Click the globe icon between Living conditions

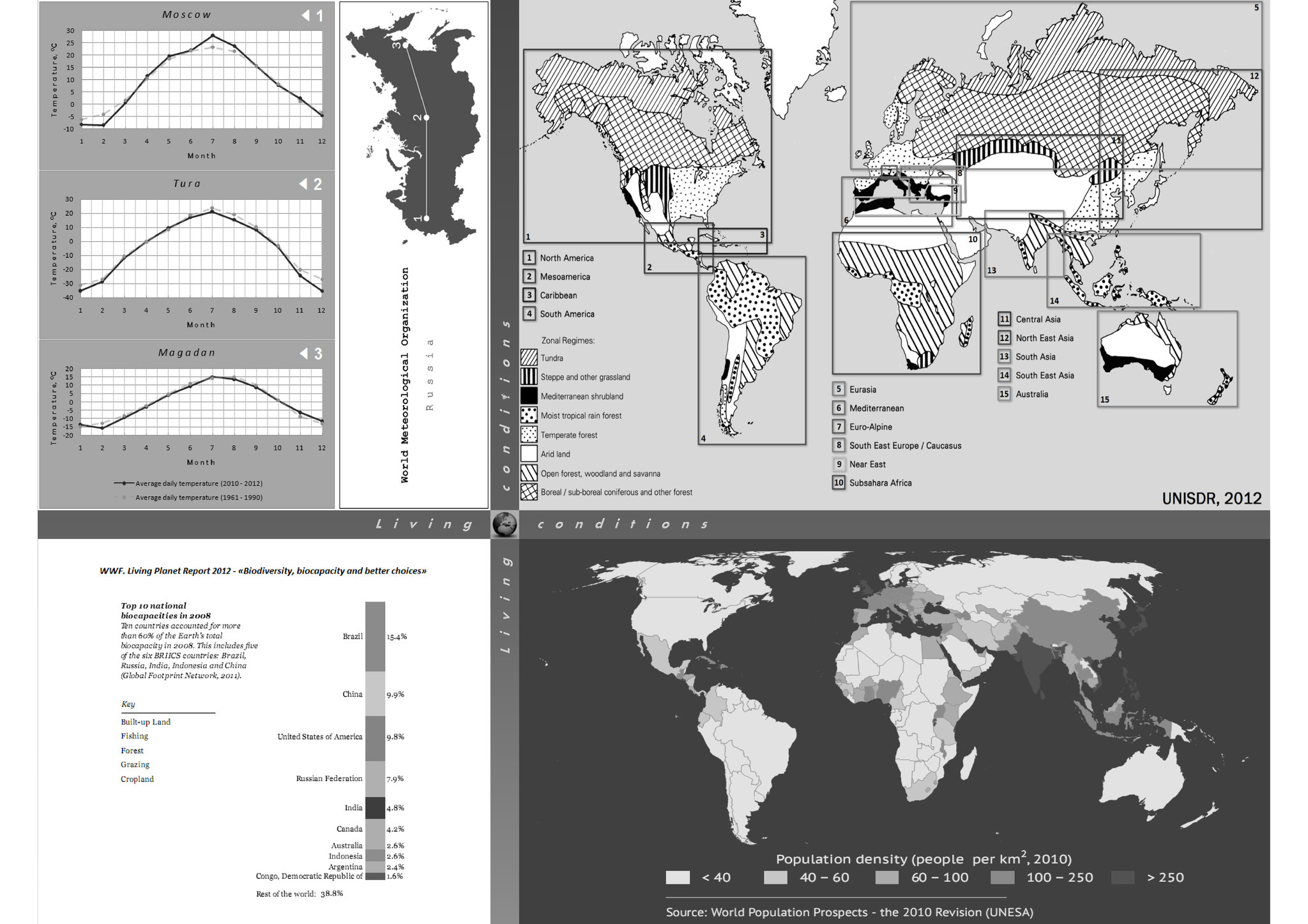(504, 524)
